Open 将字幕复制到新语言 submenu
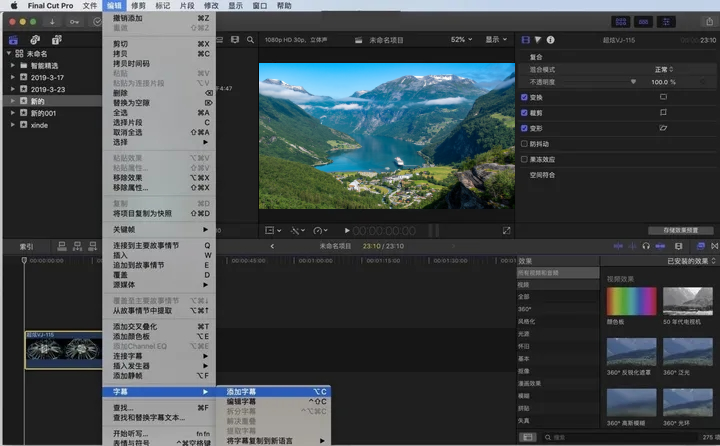720x446 pixels. [x=274, y=440]
